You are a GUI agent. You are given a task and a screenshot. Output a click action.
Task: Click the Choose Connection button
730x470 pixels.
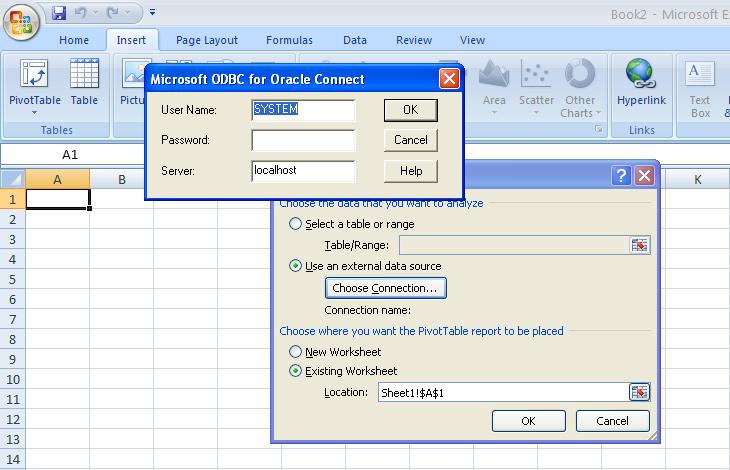coord(385,288)
